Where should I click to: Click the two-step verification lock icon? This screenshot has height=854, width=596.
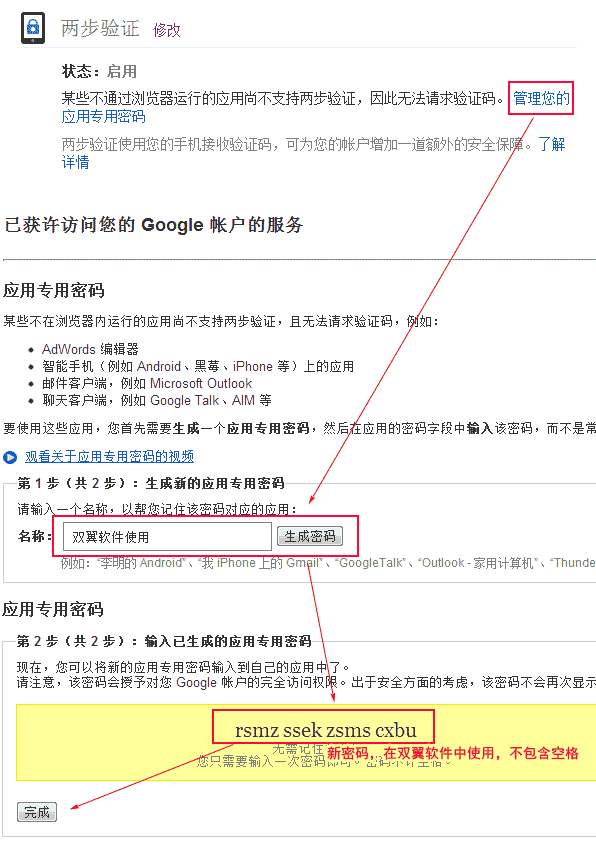33,28
